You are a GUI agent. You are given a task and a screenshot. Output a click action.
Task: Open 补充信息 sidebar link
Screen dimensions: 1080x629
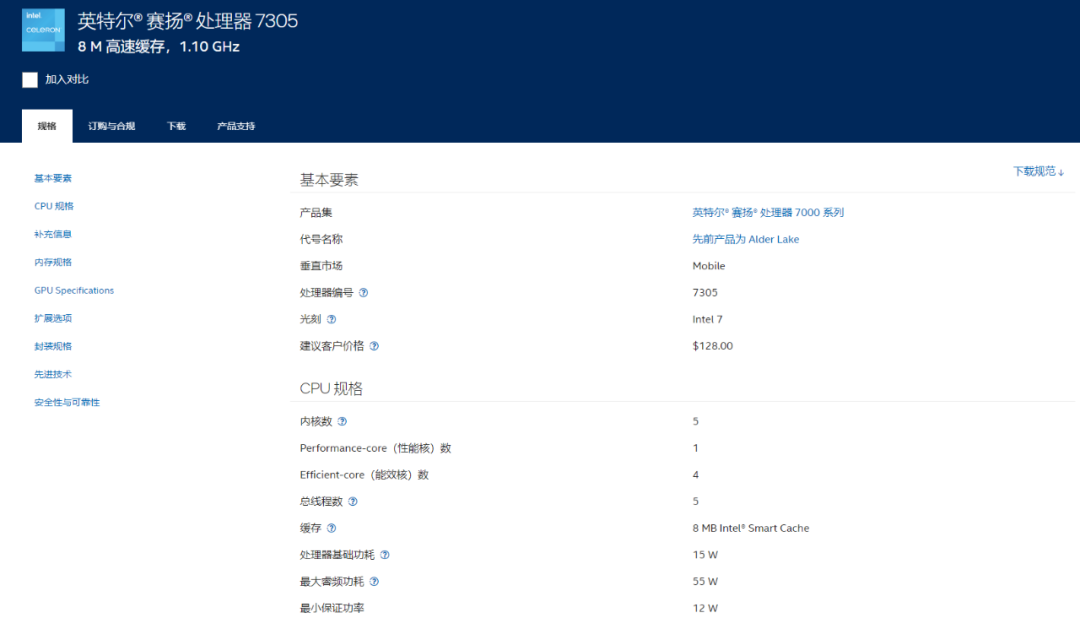click(53, 234)
